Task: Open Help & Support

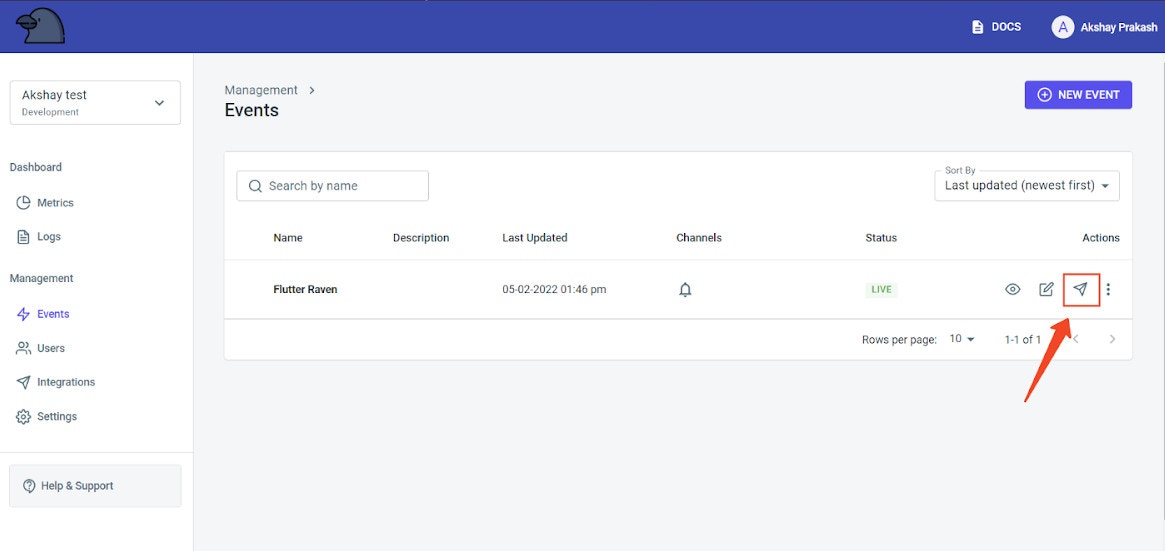Action: point(95,486)
